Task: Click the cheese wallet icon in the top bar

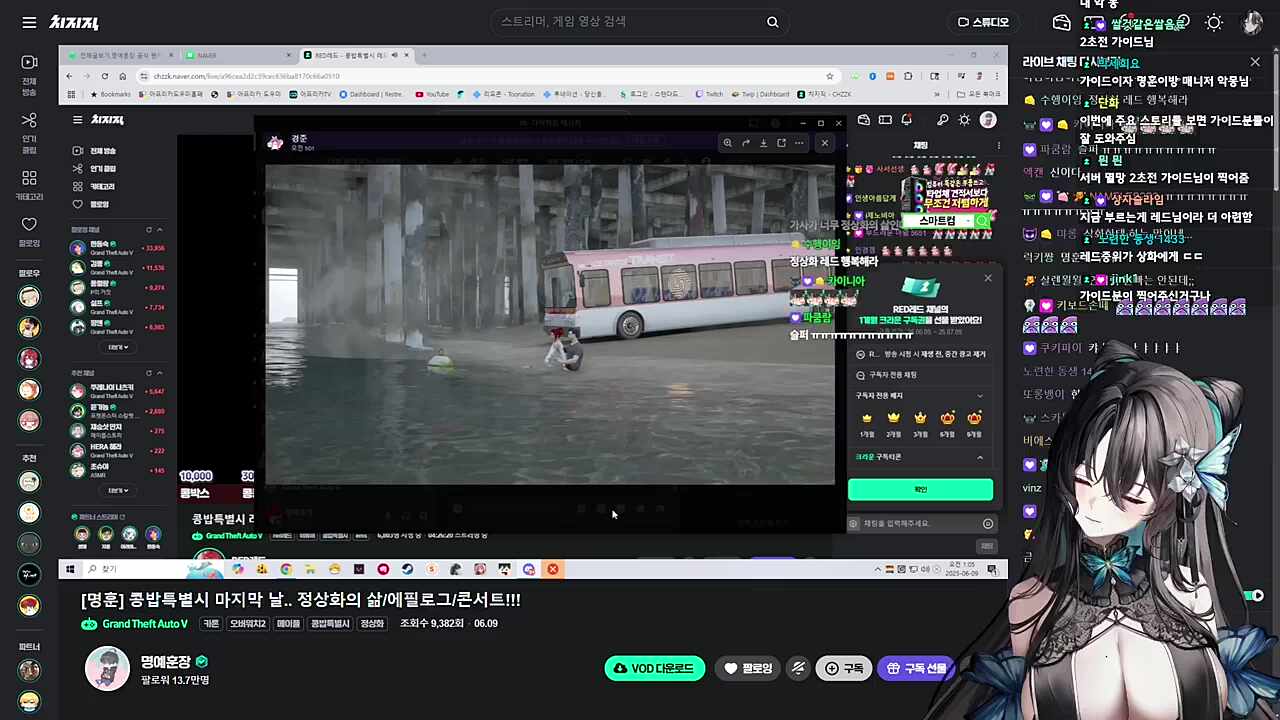Action: [x=1062, y=22]
